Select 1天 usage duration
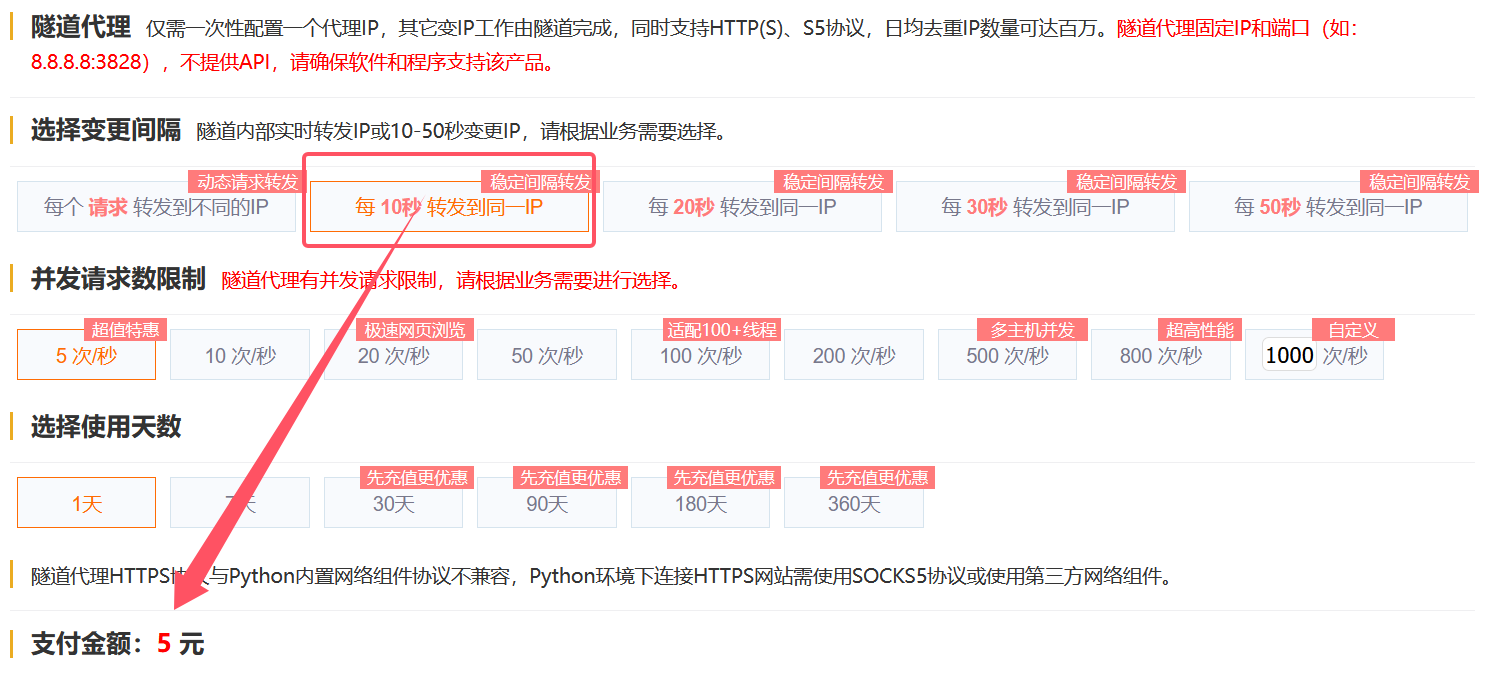The height and width of the screenshot is (678, 1498). click(x=86, y=503)
